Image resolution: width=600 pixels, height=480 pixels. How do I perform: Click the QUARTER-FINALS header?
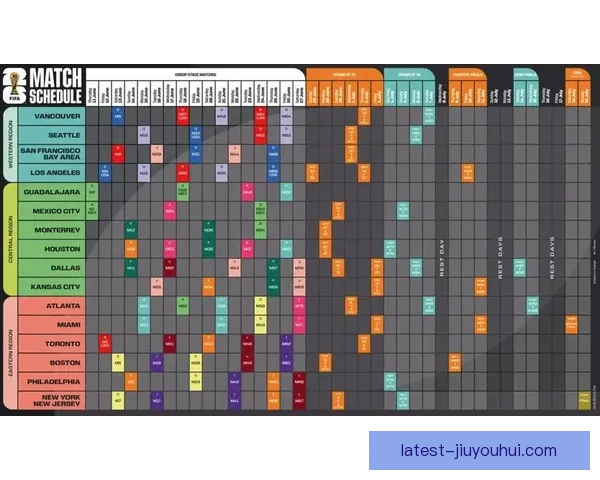(468, 75)
